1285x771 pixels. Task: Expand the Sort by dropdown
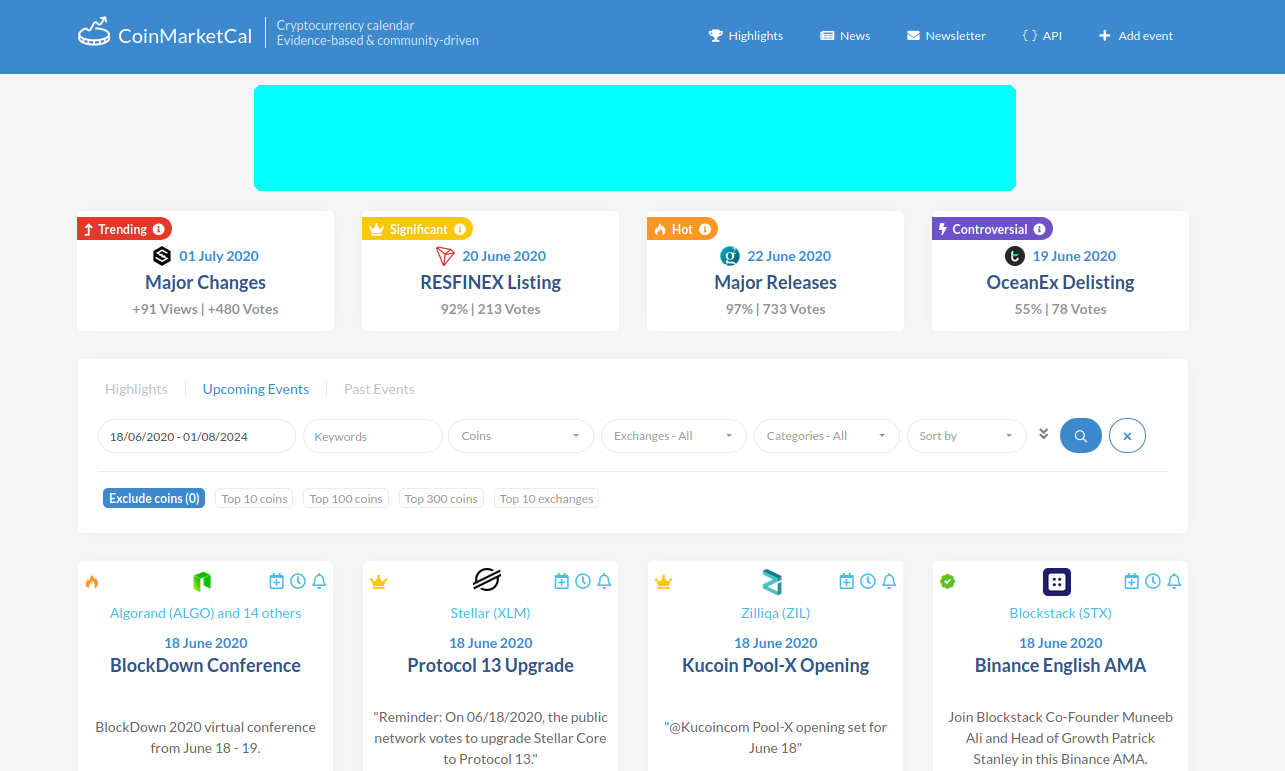966,436
